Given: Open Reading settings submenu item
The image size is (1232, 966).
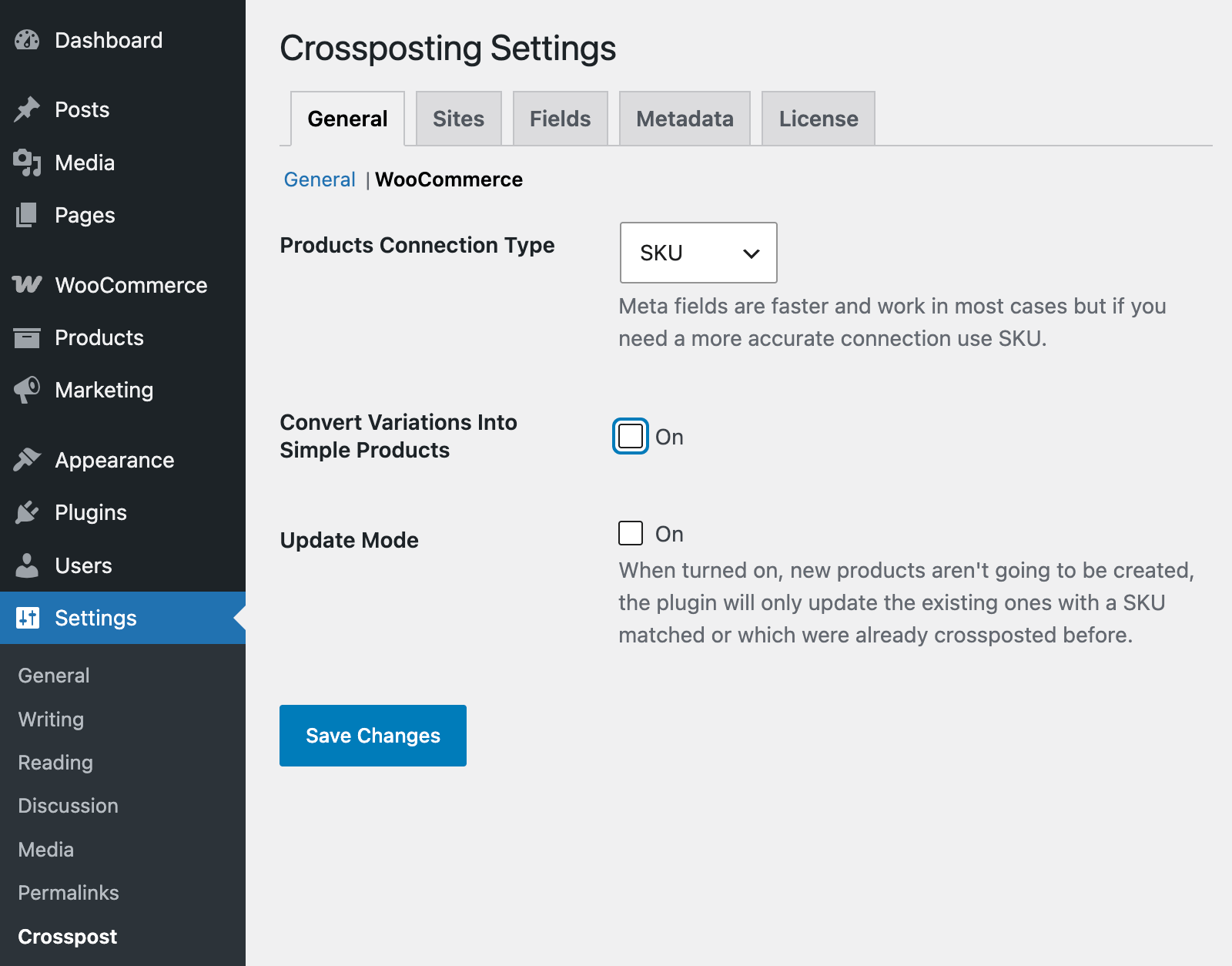Looking at the screenshot, I should point(55,763).
